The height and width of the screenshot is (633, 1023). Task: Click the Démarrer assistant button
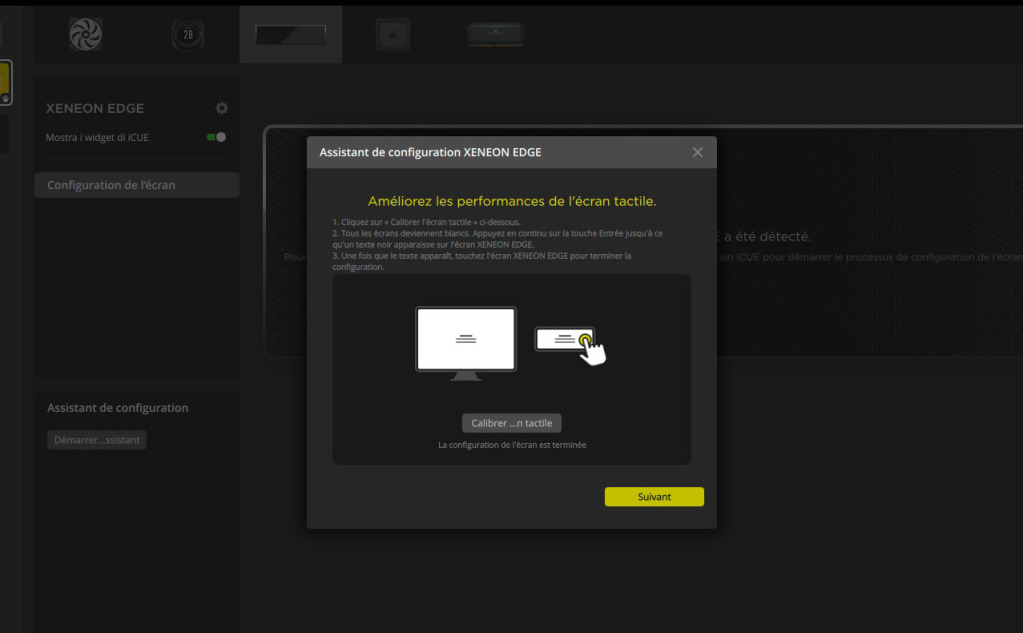[x=97, y=440]
